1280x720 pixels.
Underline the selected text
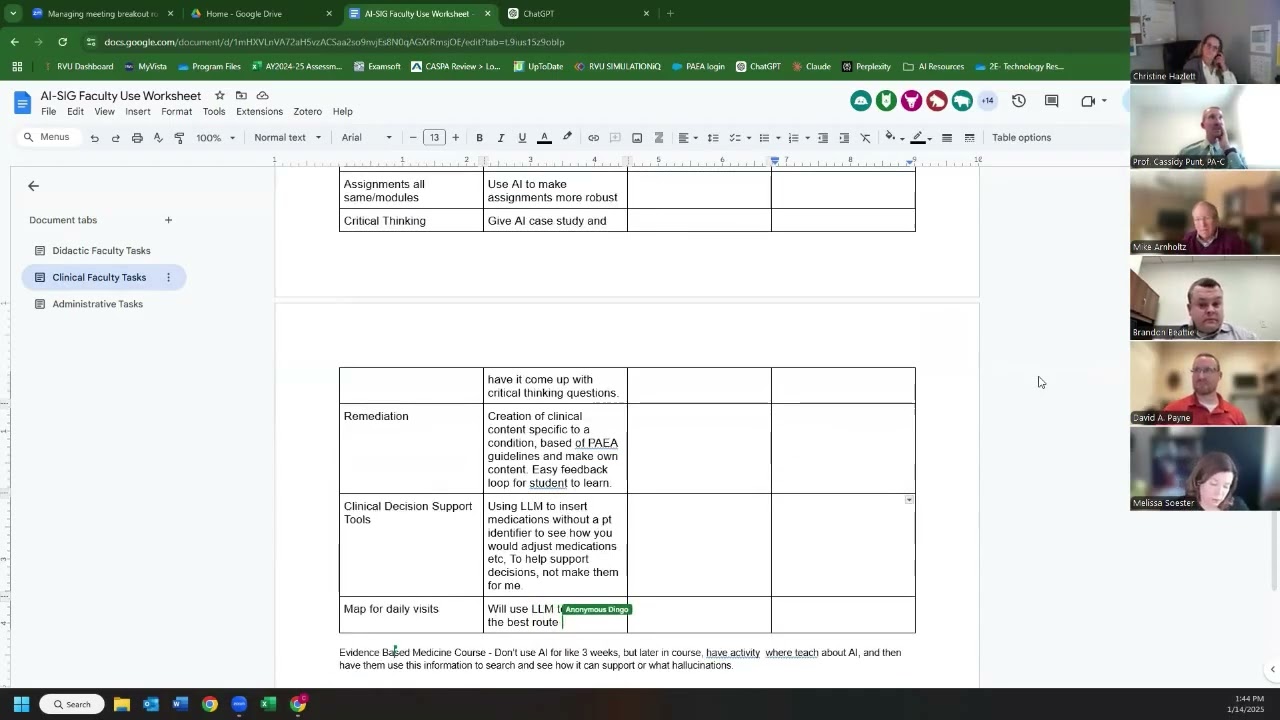[x=522, y=138]
